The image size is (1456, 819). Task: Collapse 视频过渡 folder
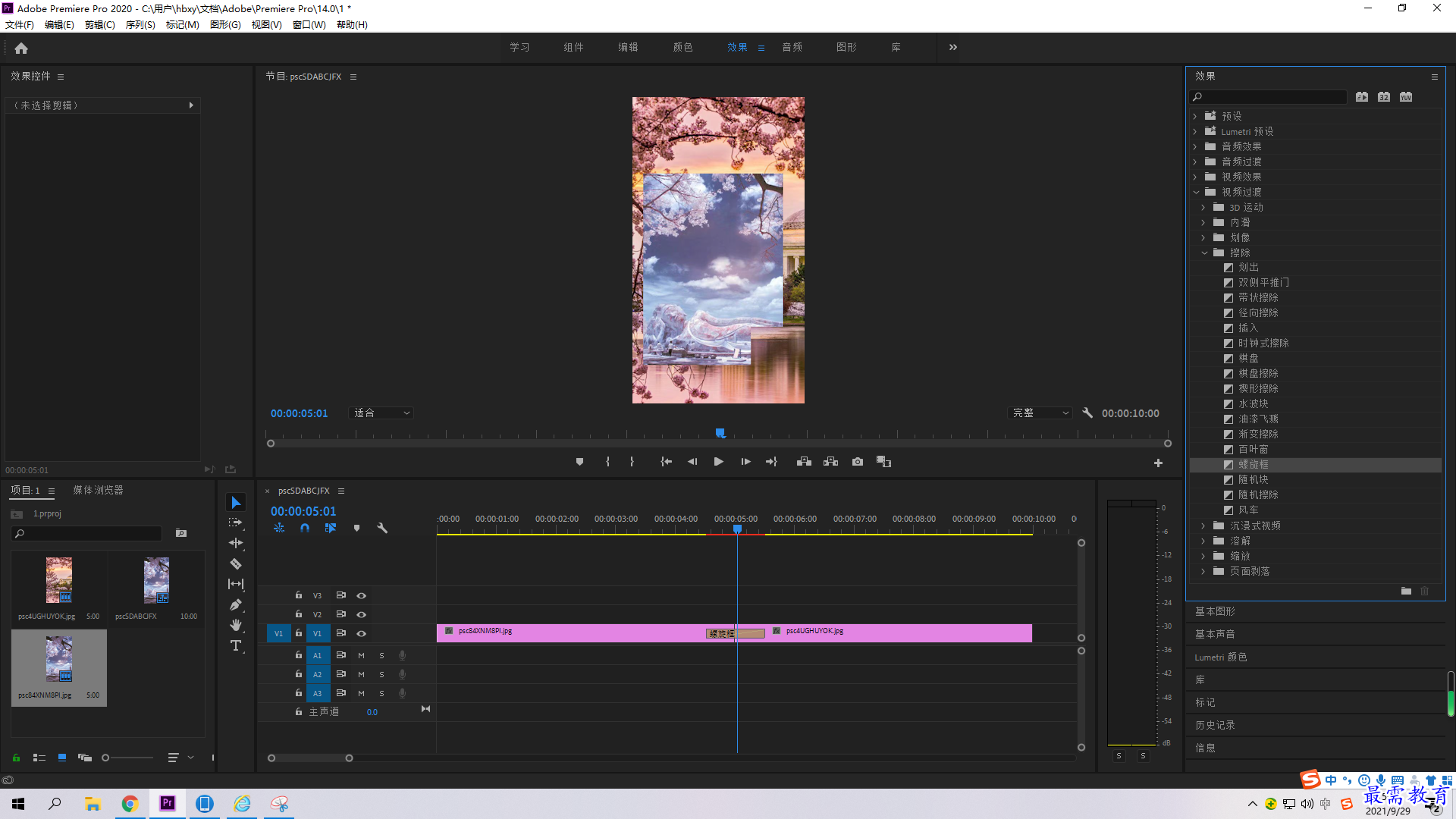[1196, 192]
